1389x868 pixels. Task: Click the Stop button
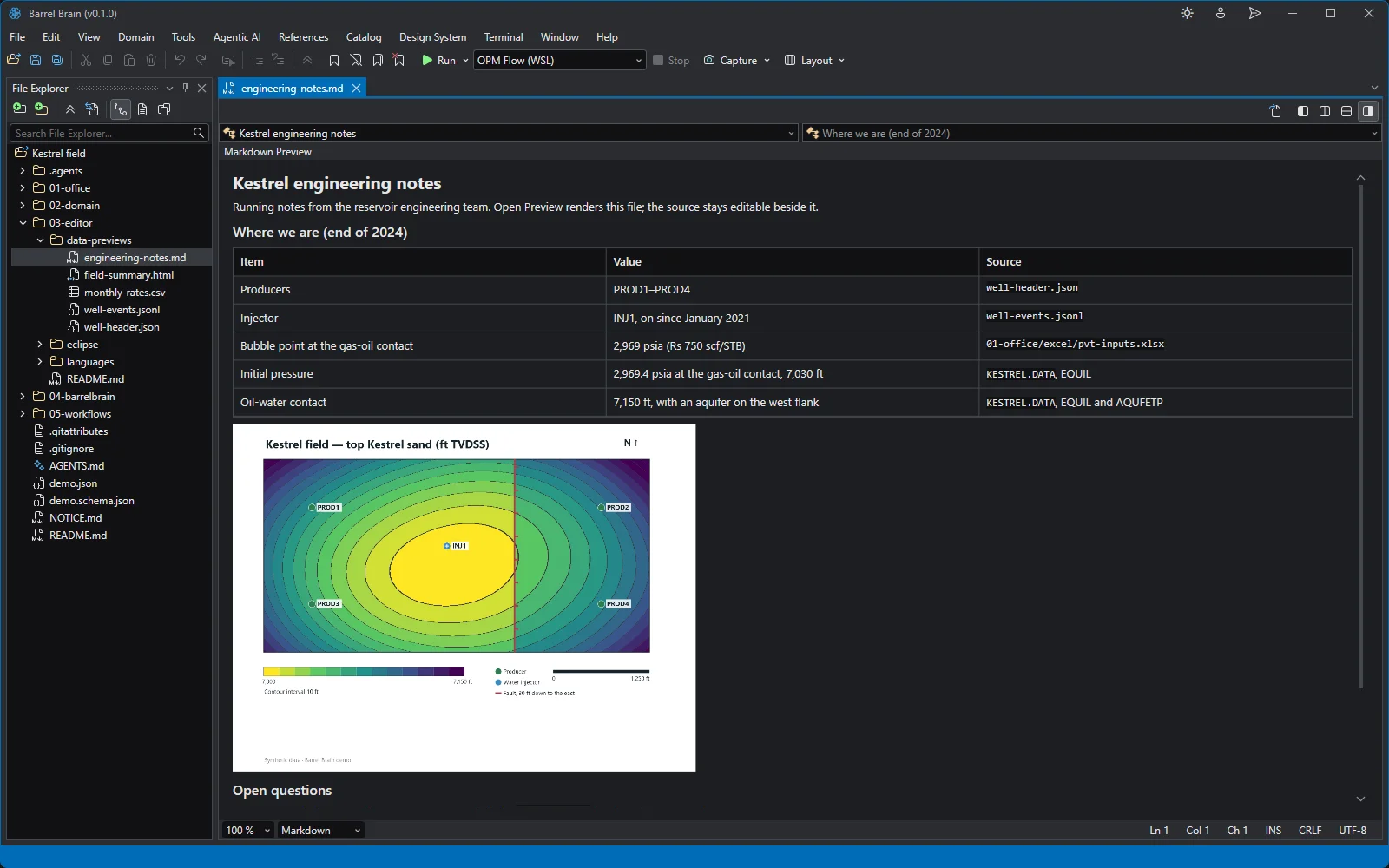click(x=671, y=60)
